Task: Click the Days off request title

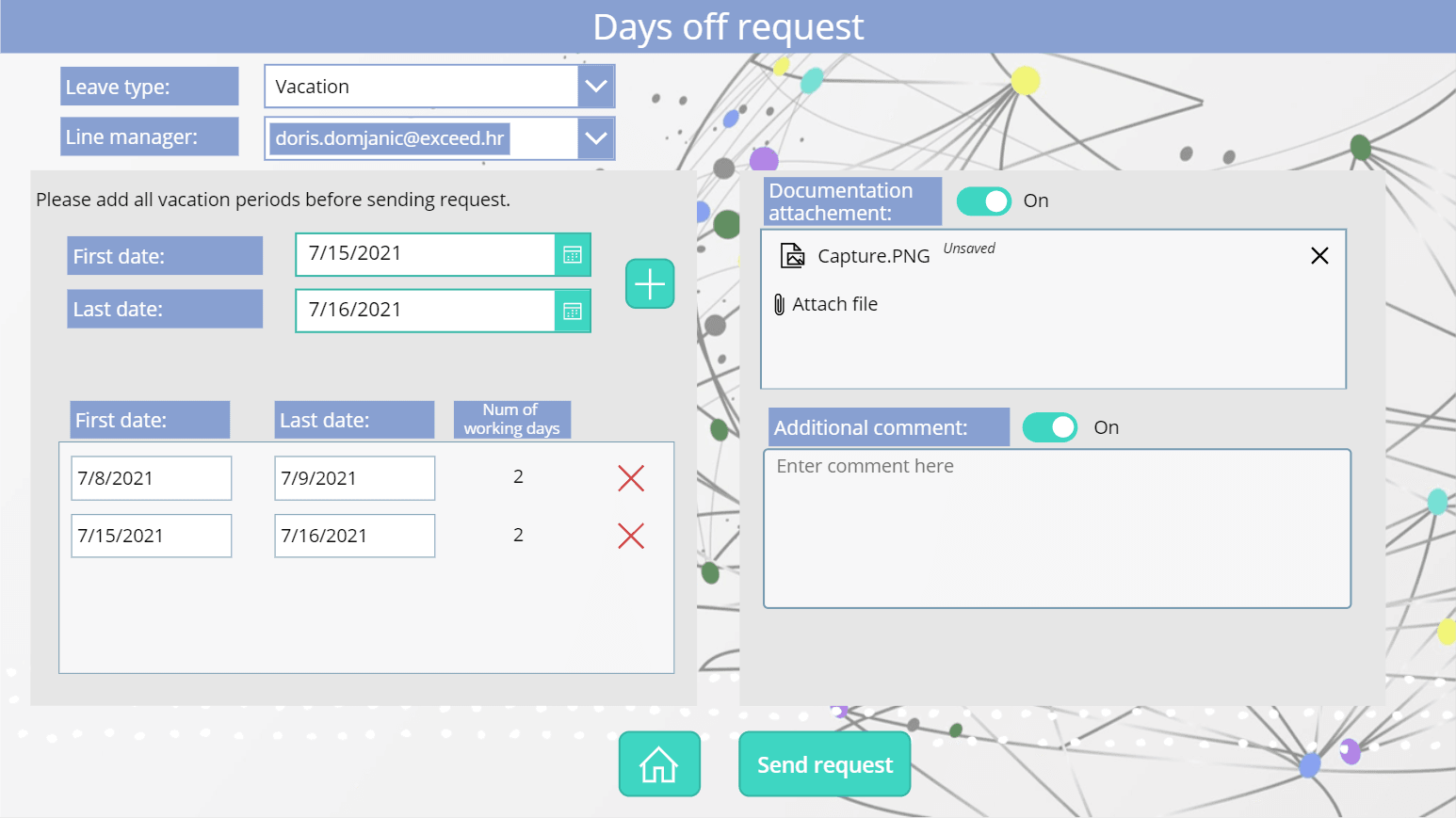Action: 728,26
